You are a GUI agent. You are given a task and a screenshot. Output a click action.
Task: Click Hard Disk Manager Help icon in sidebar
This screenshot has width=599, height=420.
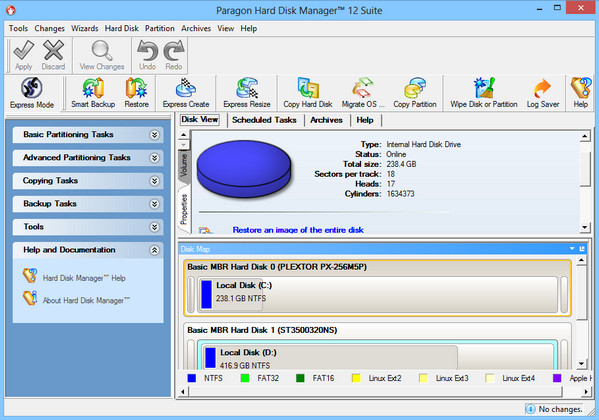(30, 276)
